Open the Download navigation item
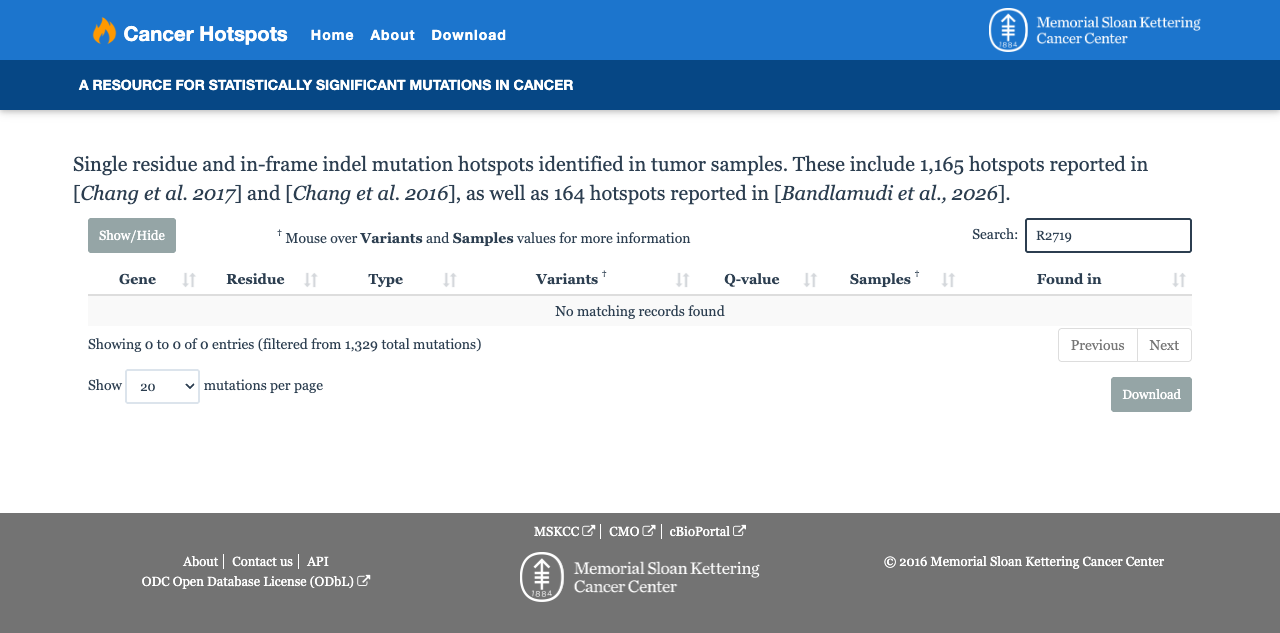The image size is (1280, 633). click(469, 35)
